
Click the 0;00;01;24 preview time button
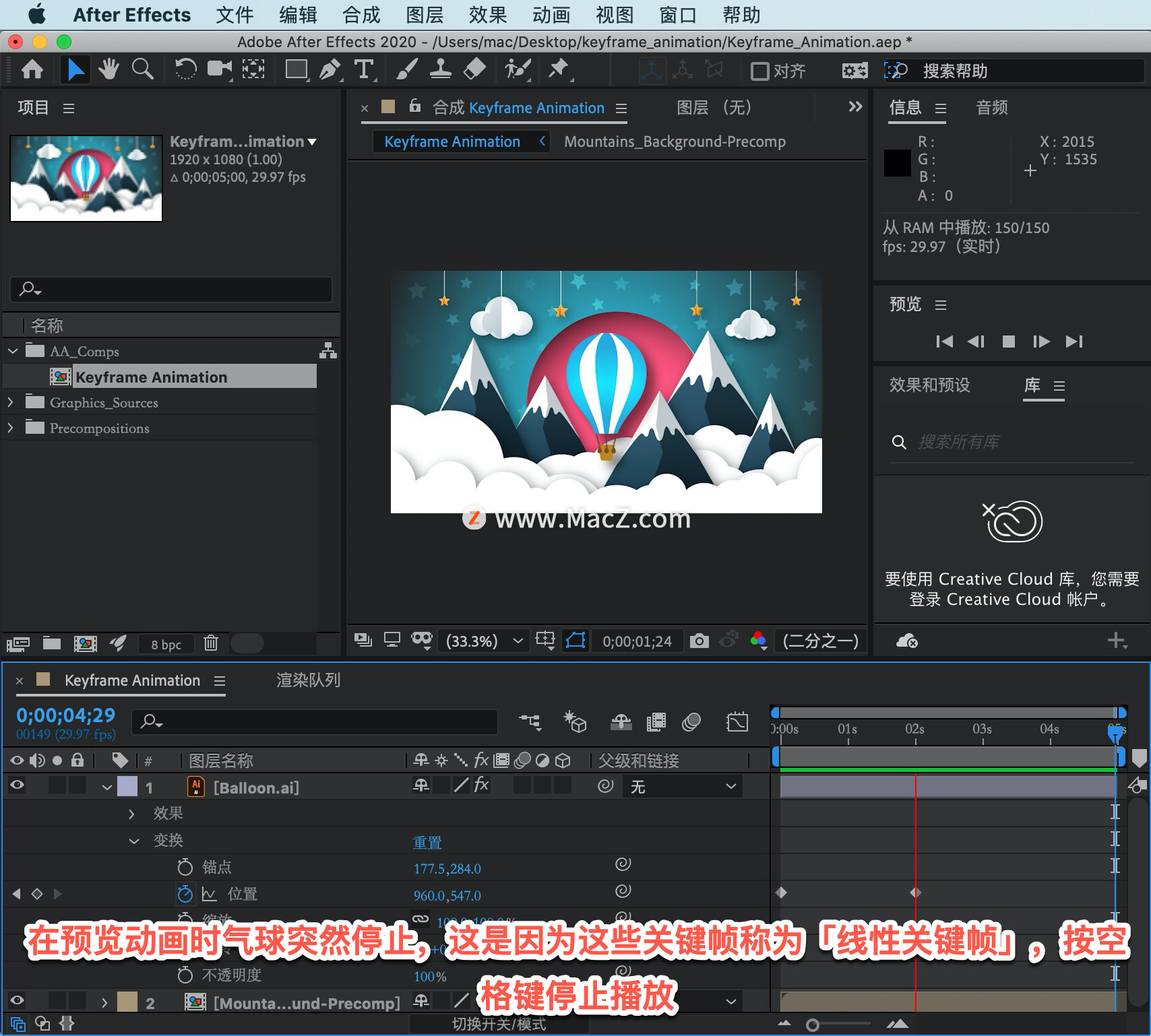pyautogui.click(x=637, y=641)
